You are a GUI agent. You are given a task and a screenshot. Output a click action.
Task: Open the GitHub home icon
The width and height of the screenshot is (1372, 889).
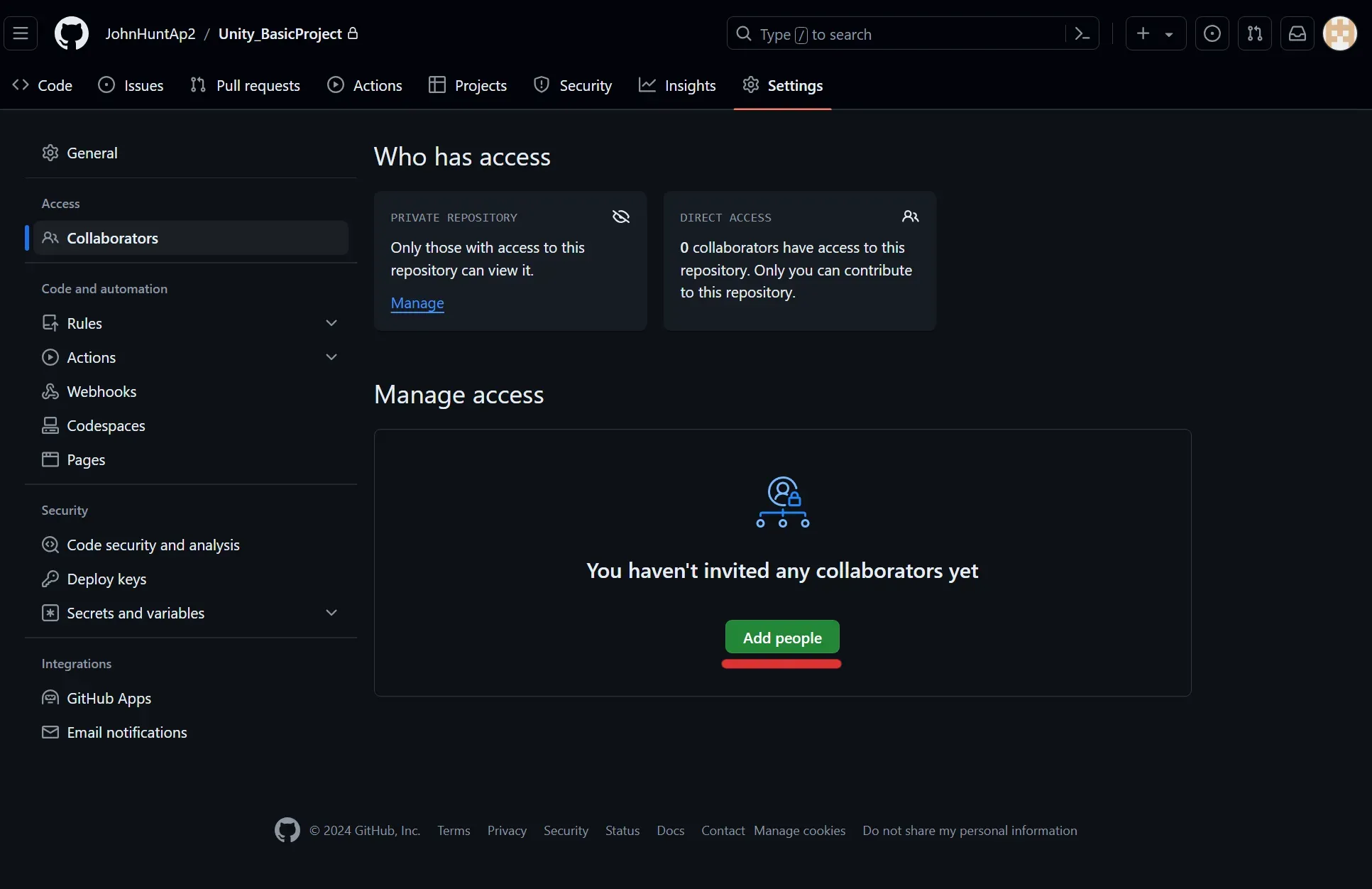(x=71, y=33)
